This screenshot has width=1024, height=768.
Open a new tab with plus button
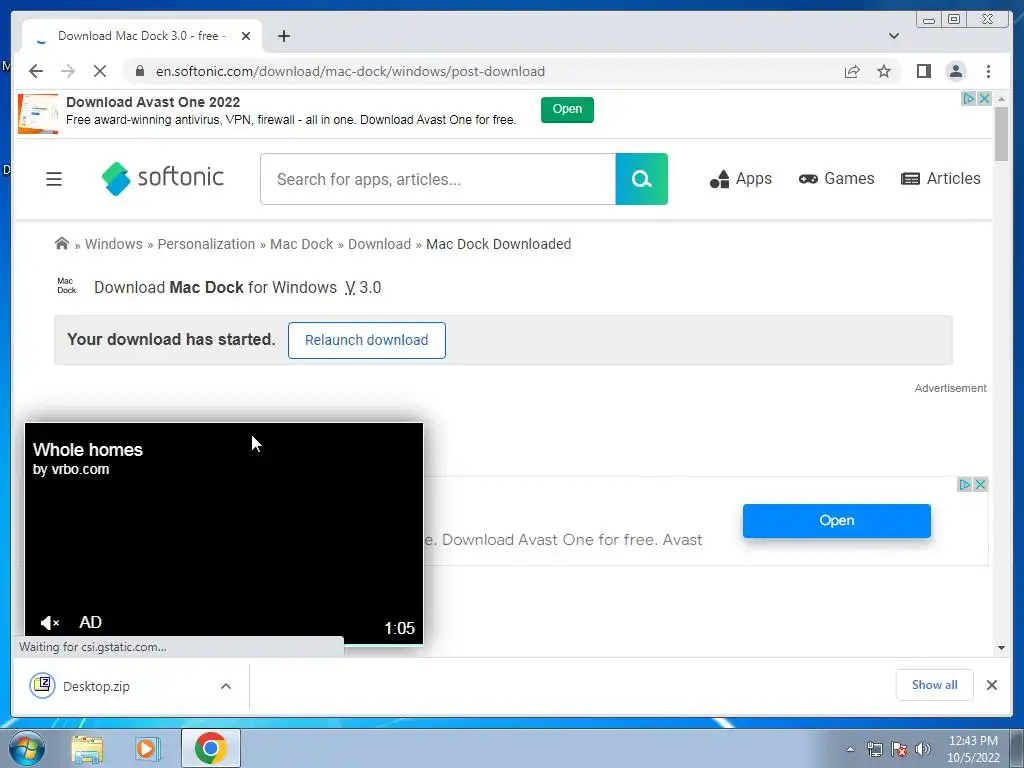coord(283,36)
